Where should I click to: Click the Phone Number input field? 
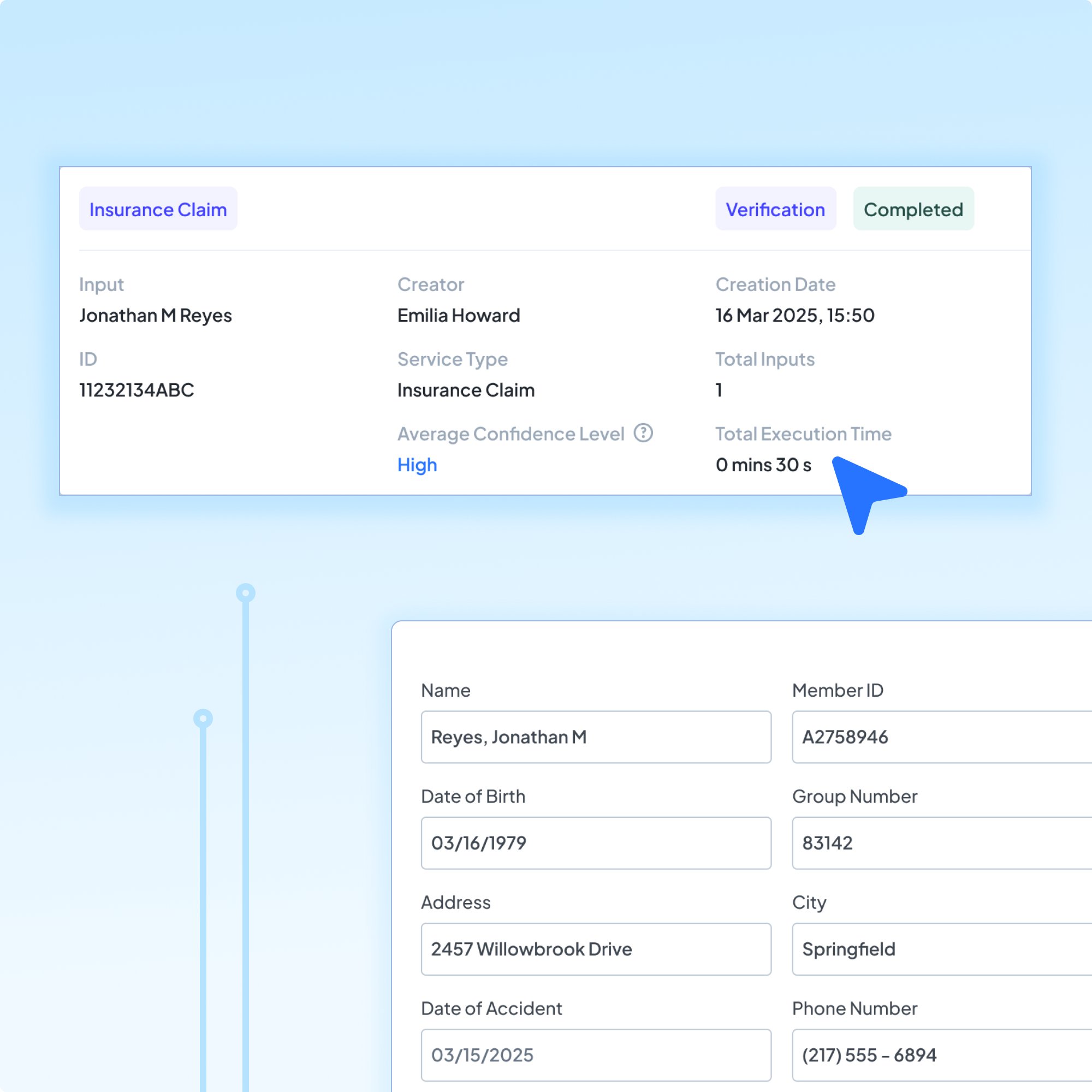[x=941, y=1055]
